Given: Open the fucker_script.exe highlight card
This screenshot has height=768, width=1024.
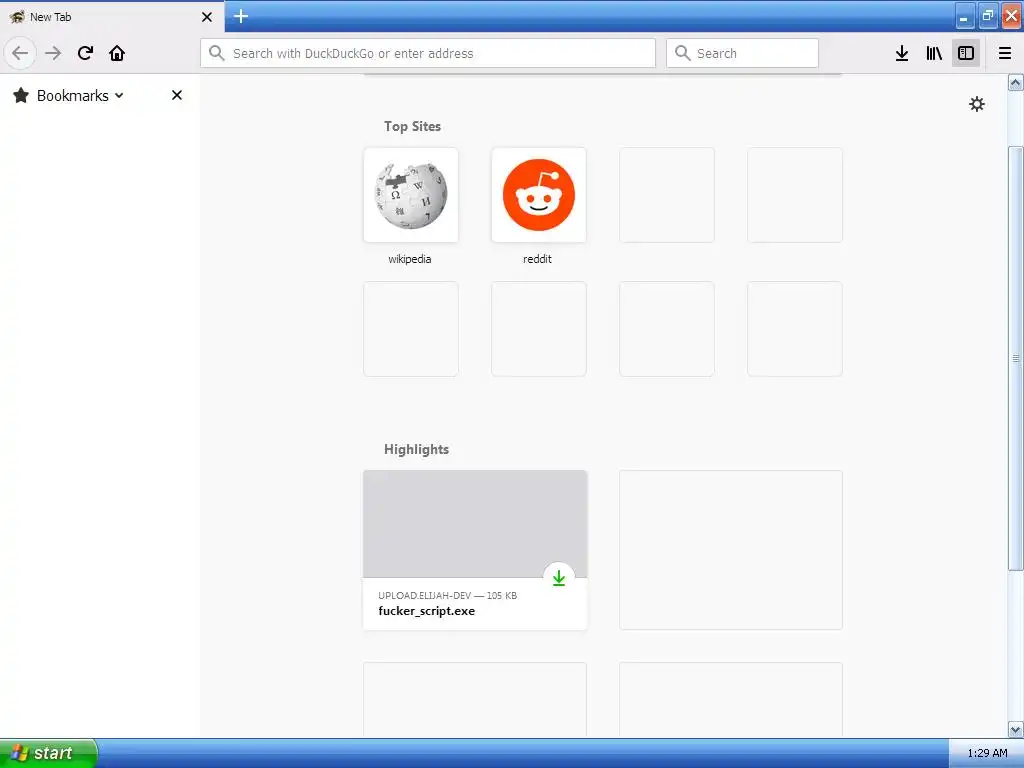Looking at the screenshot, I should point(475,550).
